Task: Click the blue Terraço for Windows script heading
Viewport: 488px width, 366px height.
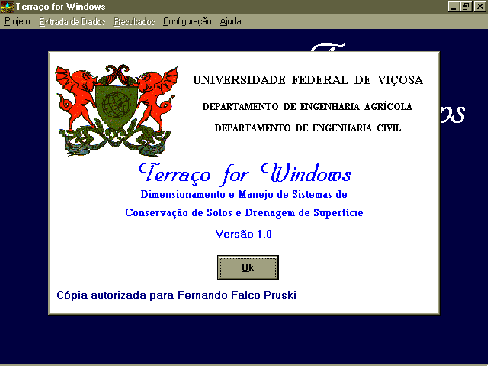Action: [245, 174]
